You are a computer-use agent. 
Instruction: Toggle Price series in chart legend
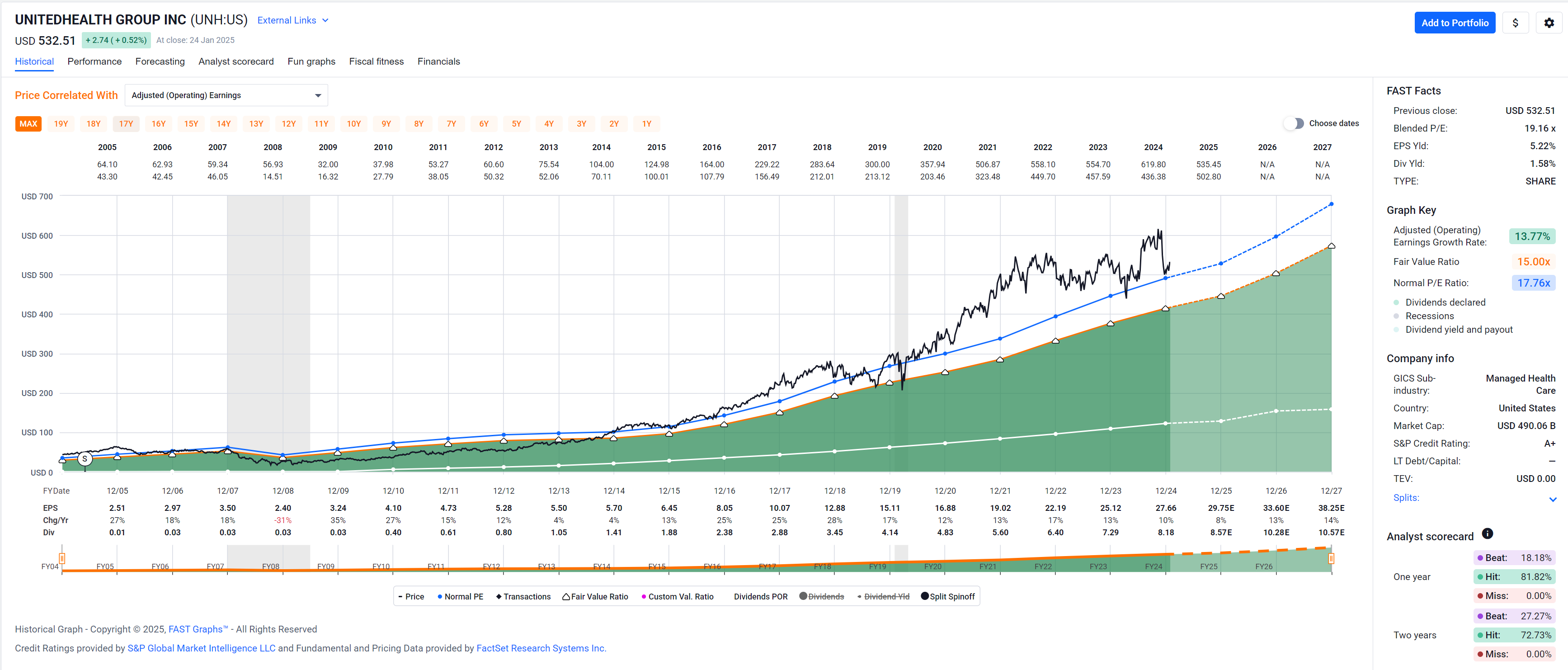pos(411,597)
